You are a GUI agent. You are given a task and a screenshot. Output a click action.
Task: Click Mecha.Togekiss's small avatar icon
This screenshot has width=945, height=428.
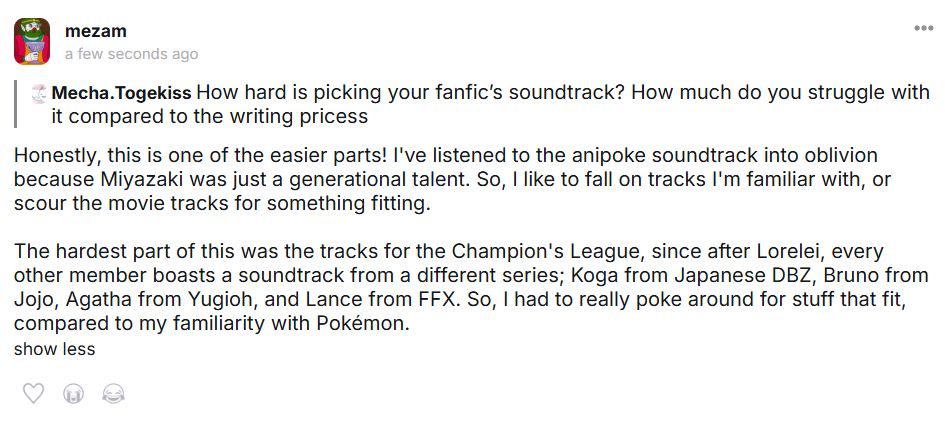point(40,93)
